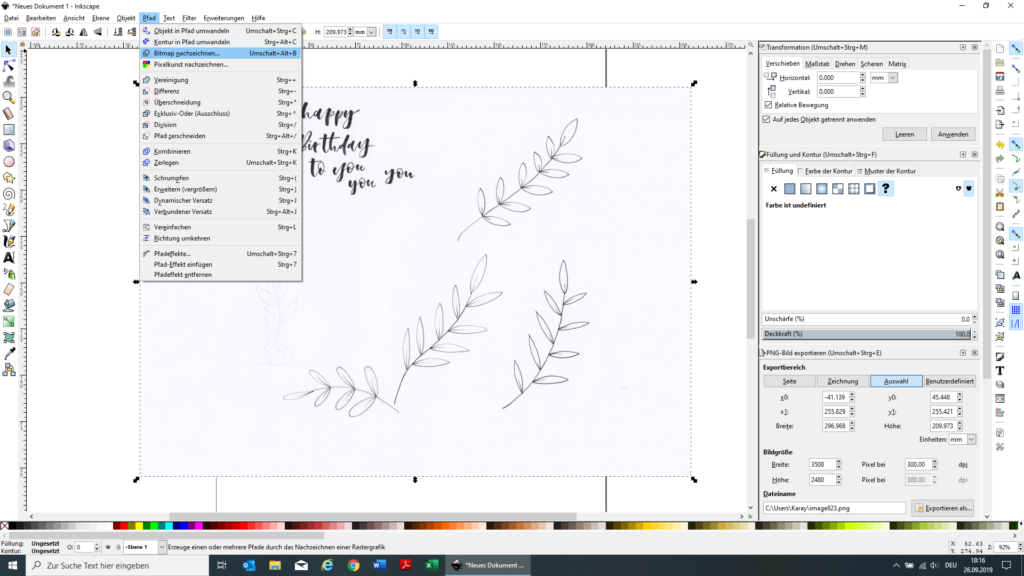
Task: Uncheck Auf jedes Objekt getrennt anwenden
Action: pos(768,118)
